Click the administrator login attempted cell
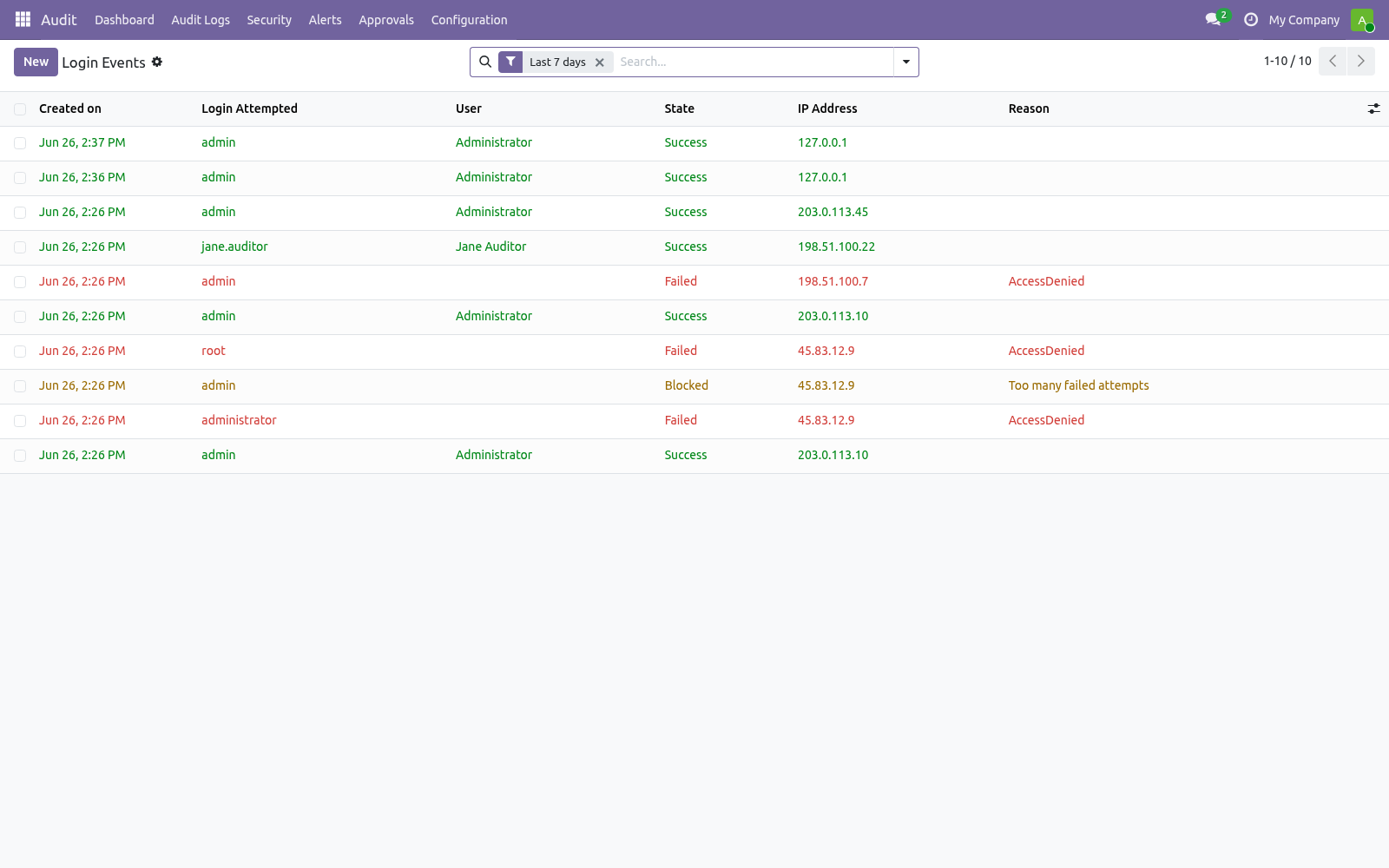Screen dimensions: 1389x868 (239, 420)
